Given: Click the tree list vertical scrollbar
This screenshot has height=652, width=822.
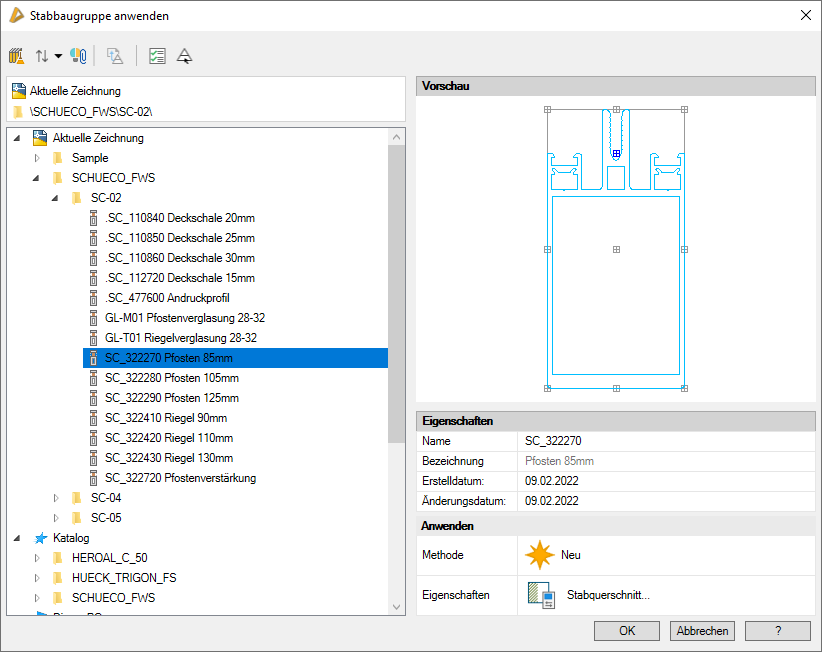Looking at the screenshot, I should tap(396, 290).
